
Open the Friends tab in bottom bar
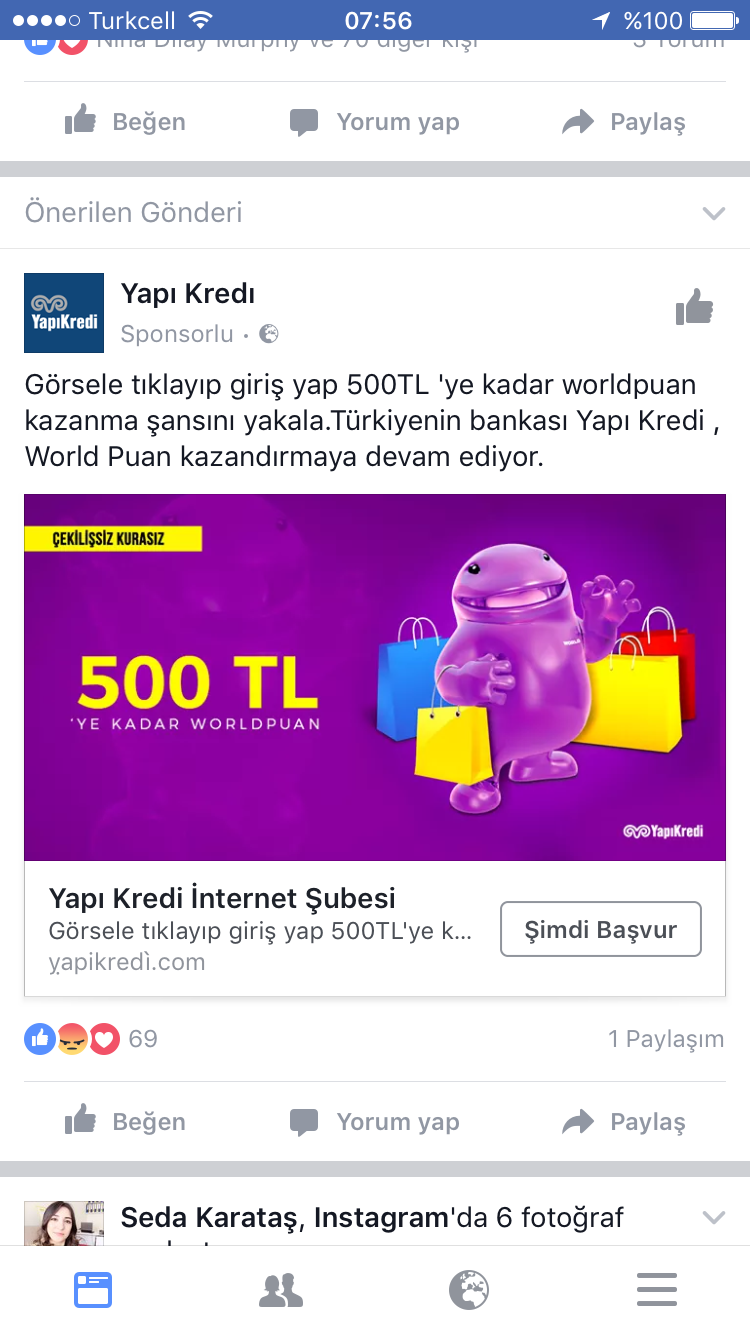tap(281, 1290)
